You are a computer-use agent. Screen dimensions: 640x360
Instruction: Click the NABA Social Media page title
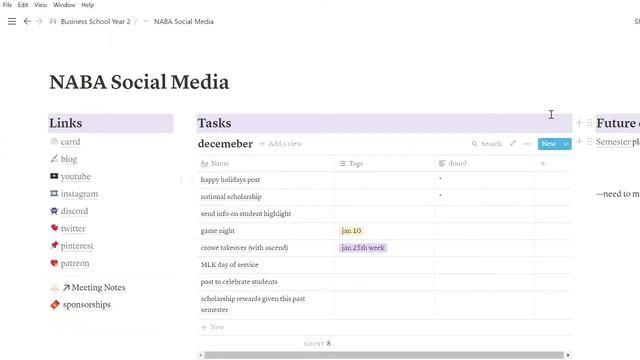[139, 82]
